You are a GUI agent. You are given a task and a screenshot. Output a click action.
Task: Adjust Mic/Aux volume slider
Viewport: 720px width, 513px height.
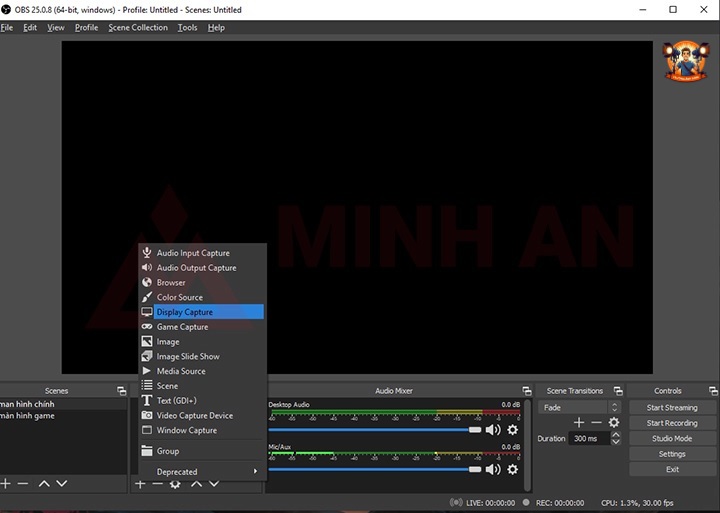[375, 469]
